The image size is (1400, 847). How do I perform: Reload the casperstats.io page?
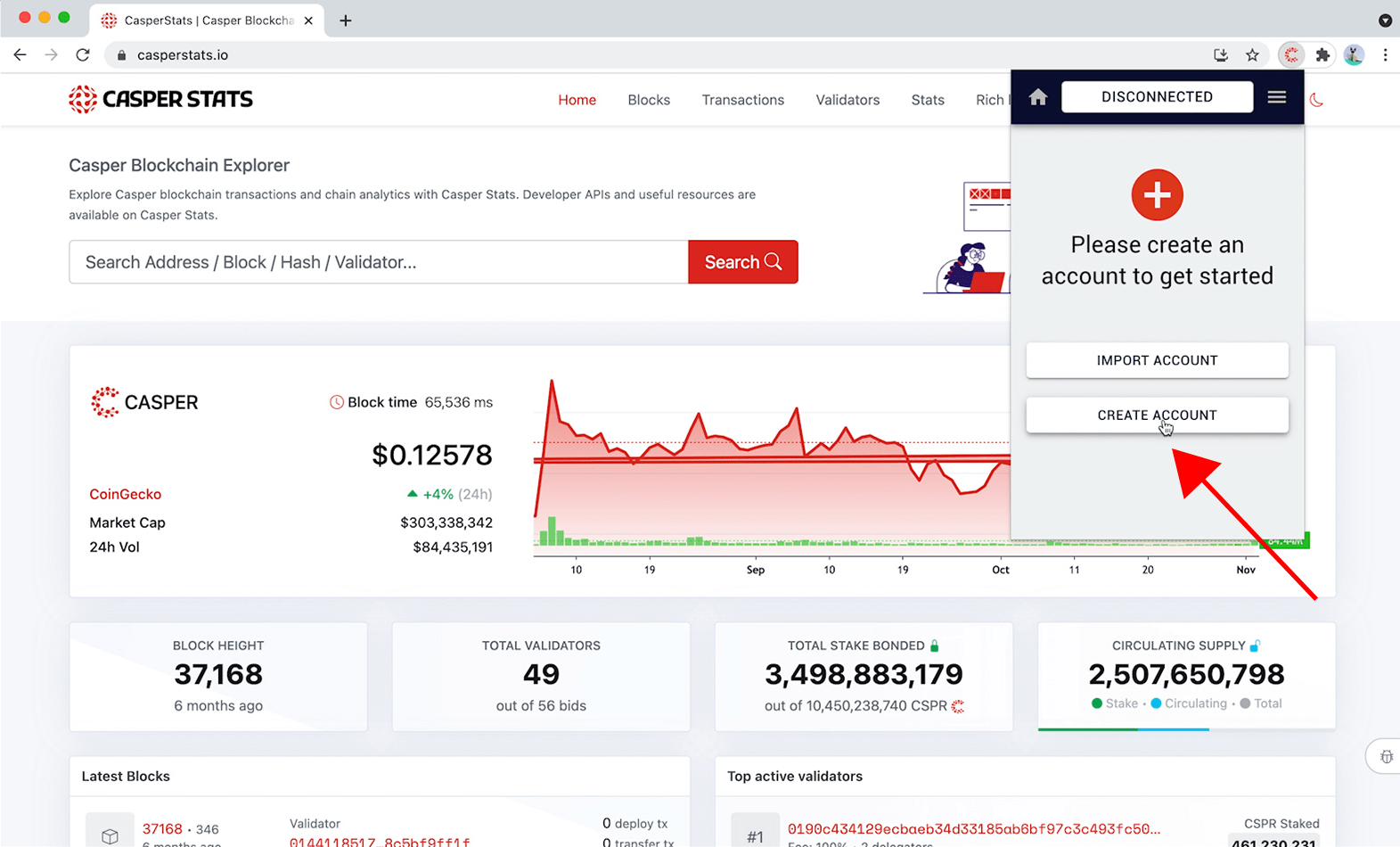(83, 55)
